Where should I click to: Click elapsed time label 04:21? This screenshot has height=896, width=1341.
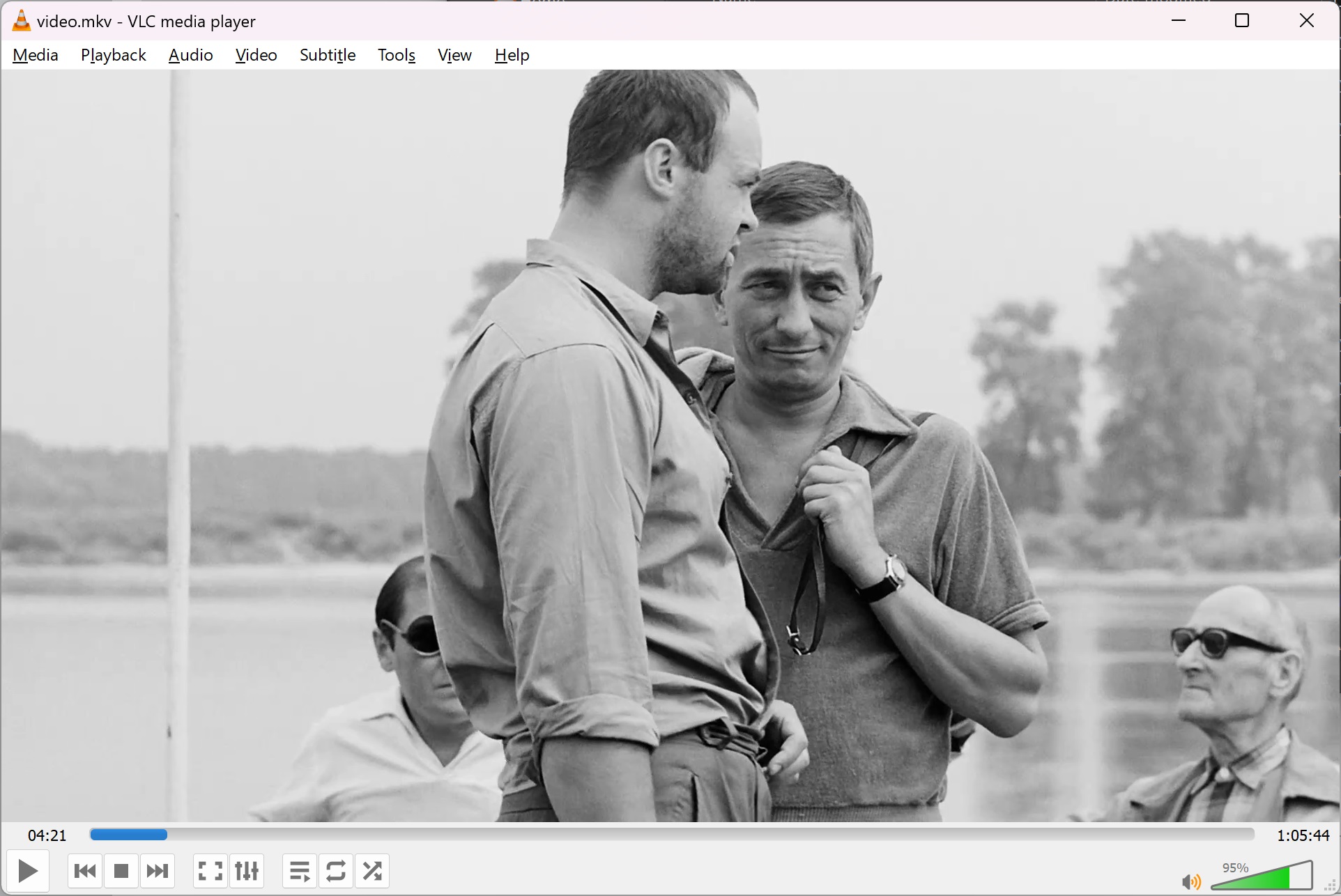click(x=47, y=835)
